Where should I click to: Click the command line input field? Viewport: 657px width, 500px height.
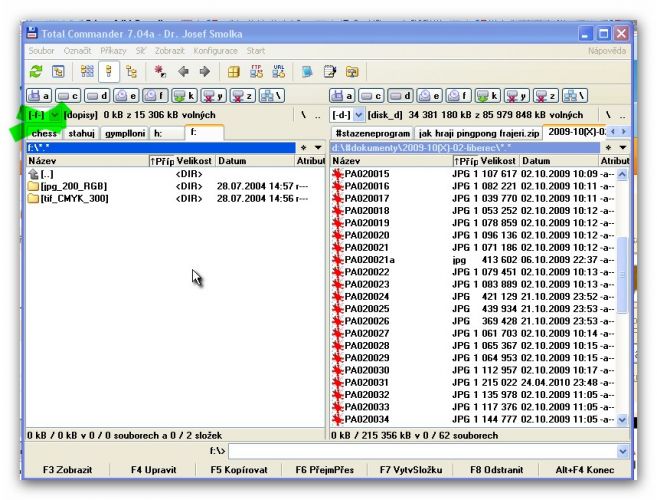422,451
